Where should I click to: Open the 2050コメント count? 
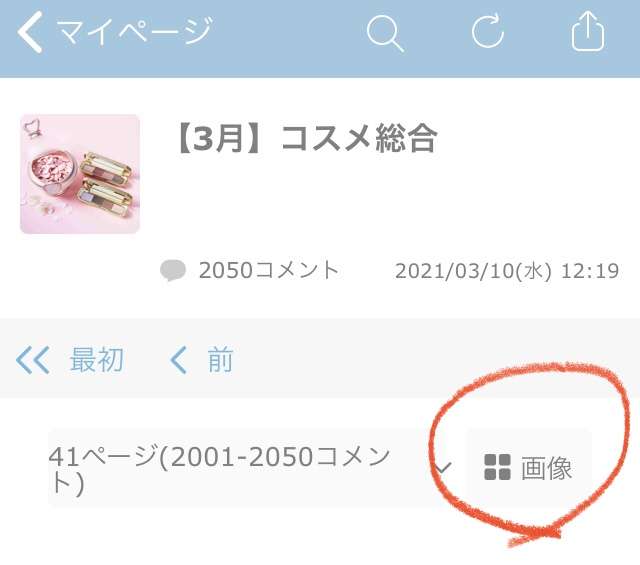[269, 270]
